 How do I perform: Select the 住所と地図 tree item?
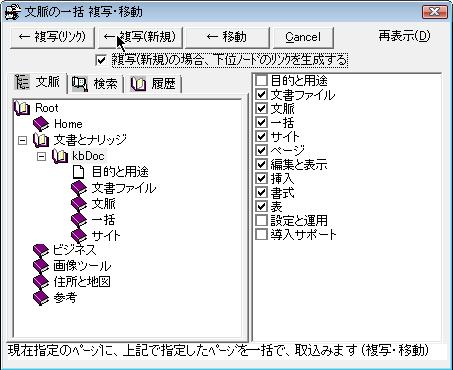click(x=82, y=282)
